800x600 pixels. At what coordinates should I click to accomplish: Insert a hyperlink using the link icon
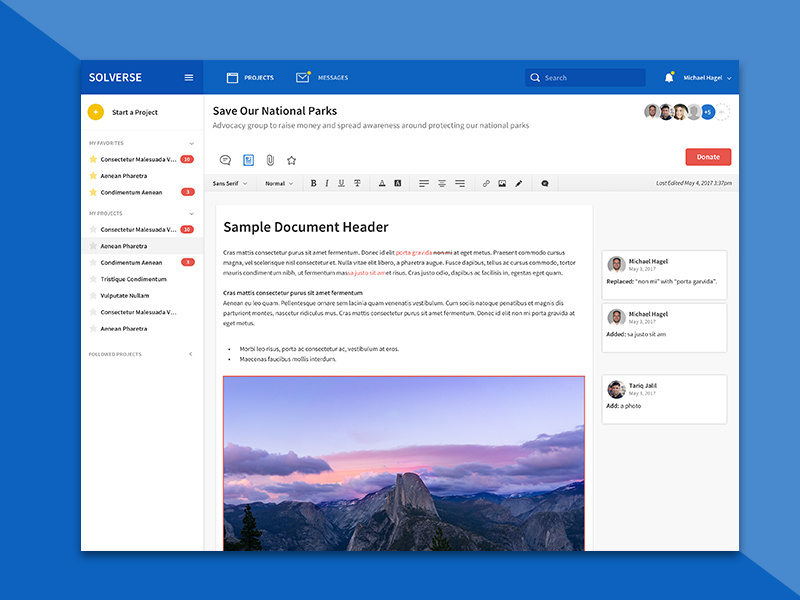(486, 183)
